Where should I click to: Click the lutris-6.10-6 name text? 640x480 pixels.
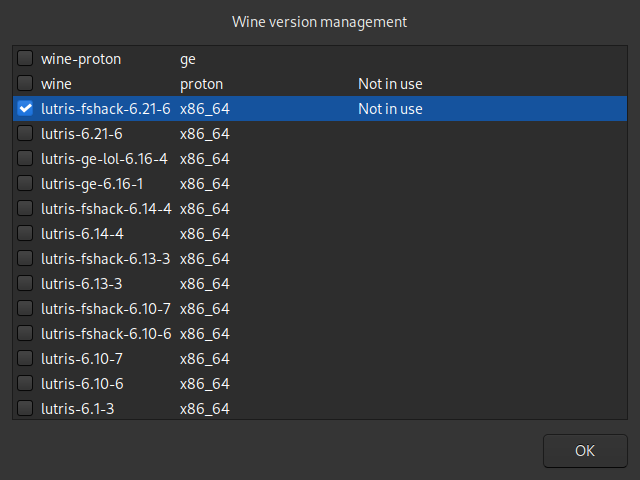(x=82, y=384)
